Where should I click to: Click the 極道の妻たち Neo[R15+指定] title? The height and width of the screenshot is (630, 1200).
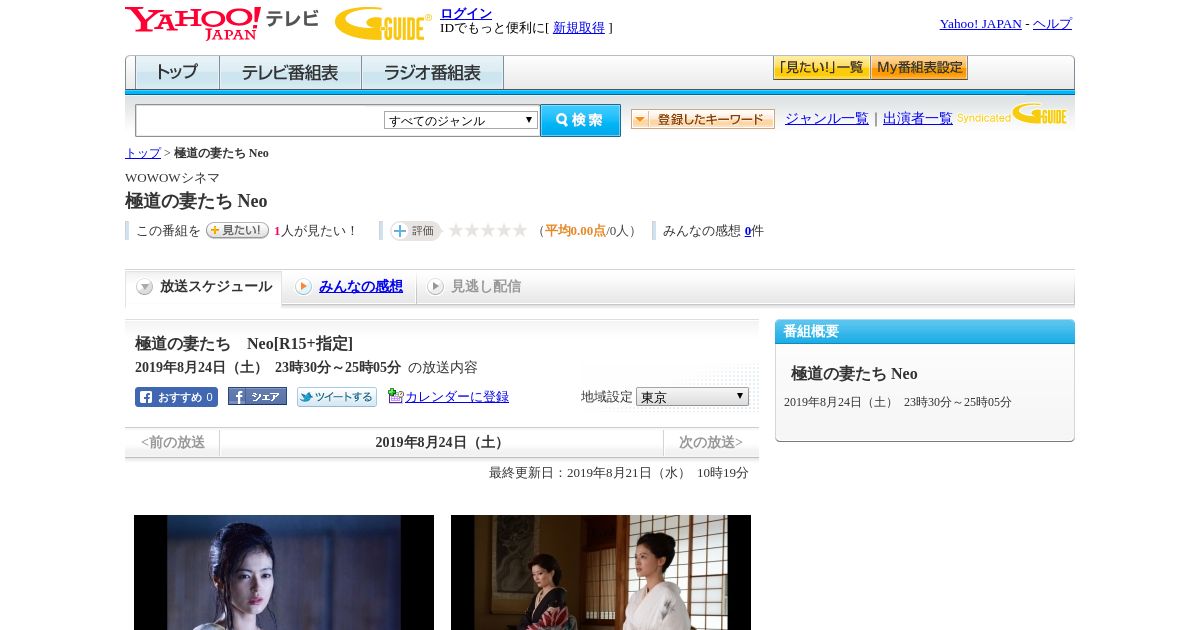click(x=244, y=344)
